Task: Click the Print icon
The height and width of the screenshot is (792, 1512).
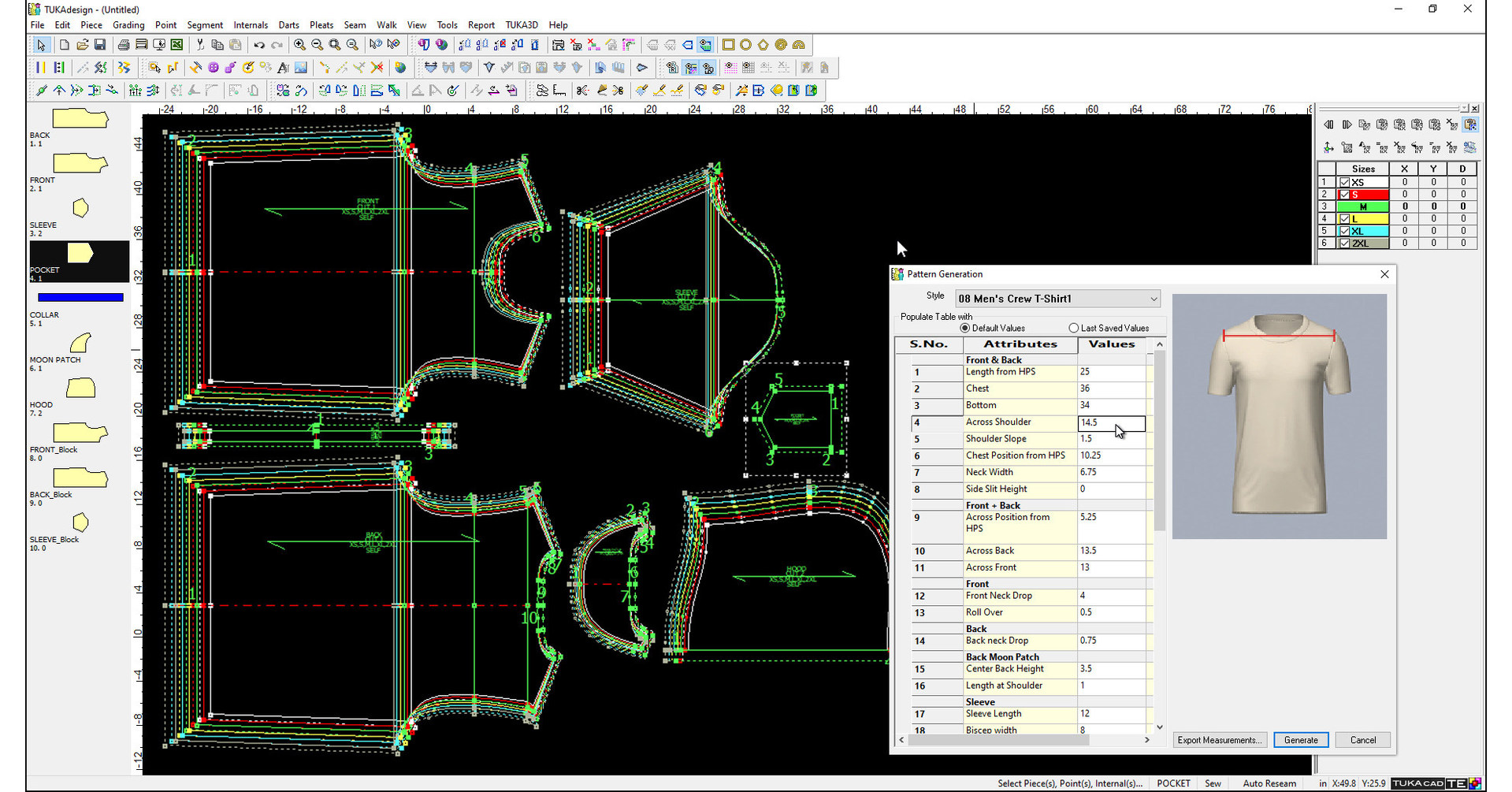Action: click(124, 45)
